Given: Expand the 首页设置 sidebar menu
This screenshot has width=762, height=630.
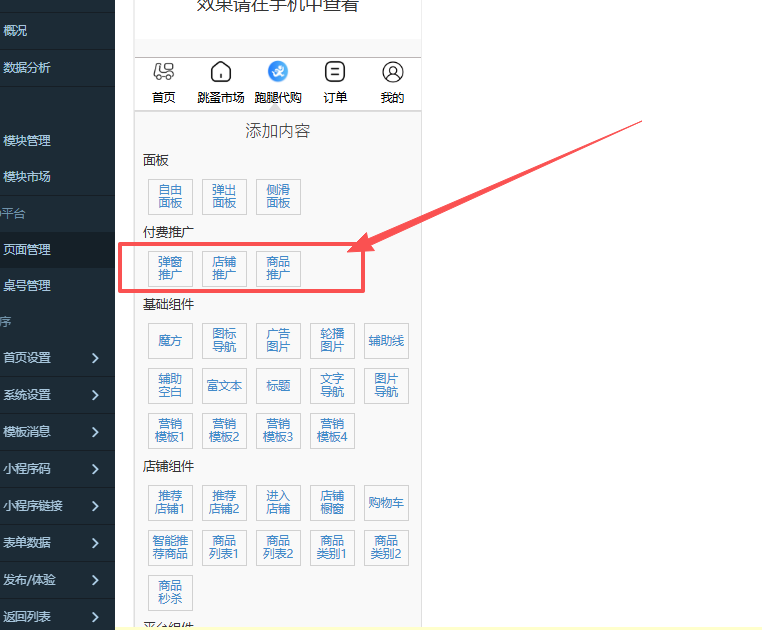Looking at the screenshot, I should click(x=95, y=358).
